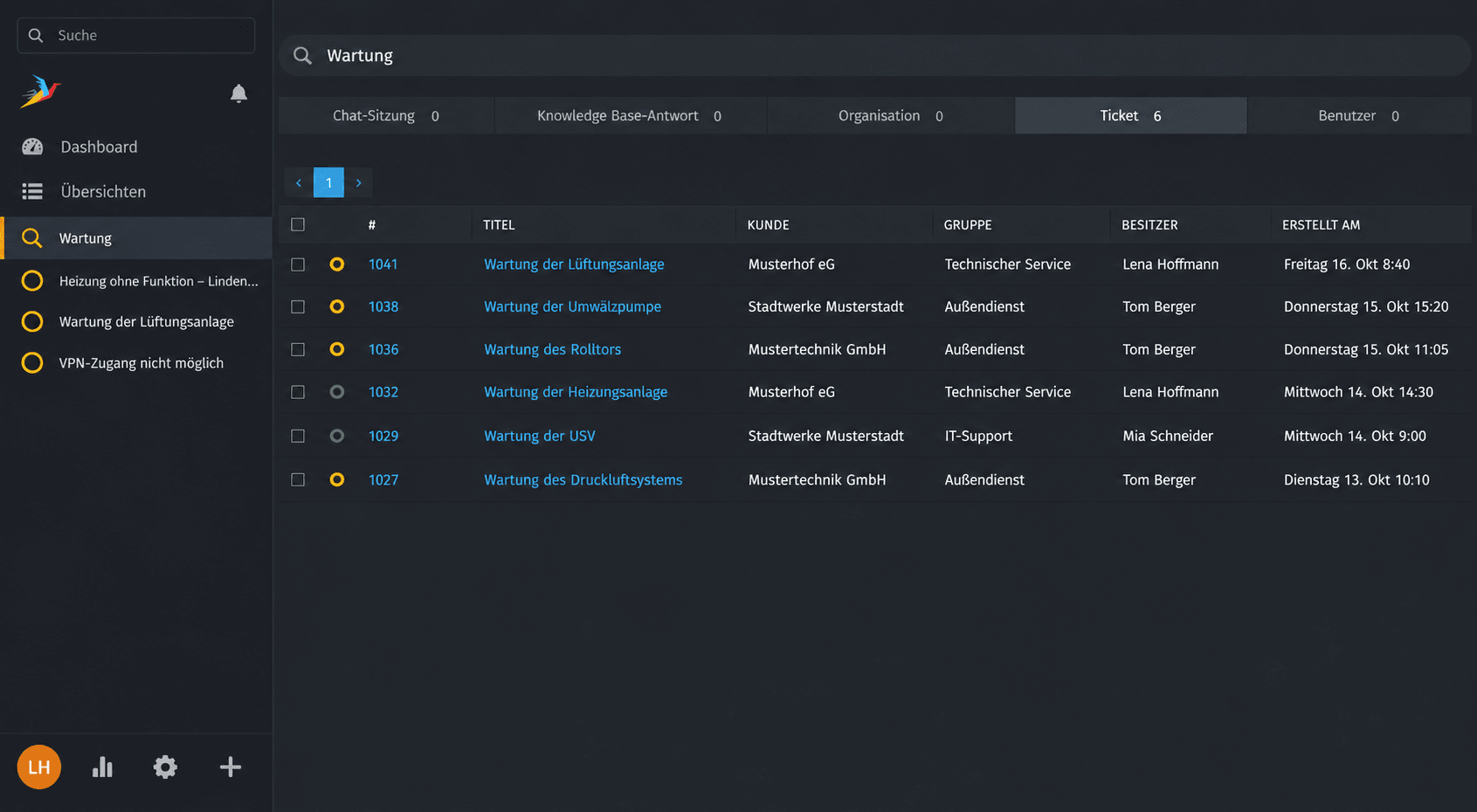The height and width of the screenshot is (812, 1477).
Task: Open admin settings gear icon
Action: click(165, 767)
